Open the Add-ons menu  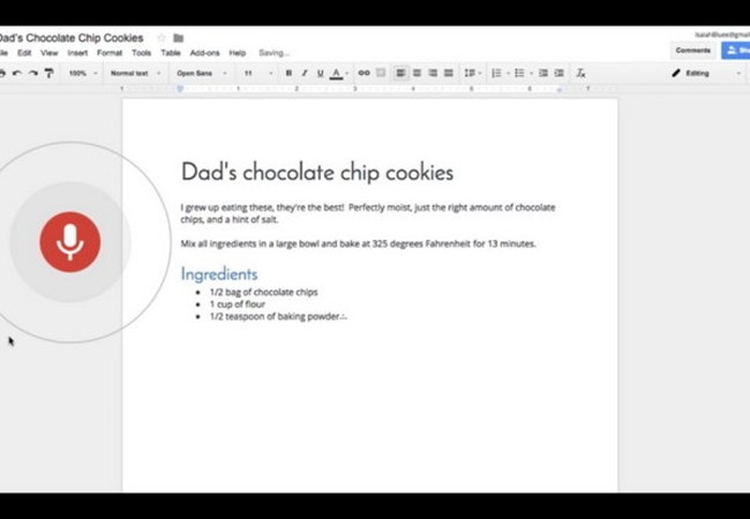(204, 53)
